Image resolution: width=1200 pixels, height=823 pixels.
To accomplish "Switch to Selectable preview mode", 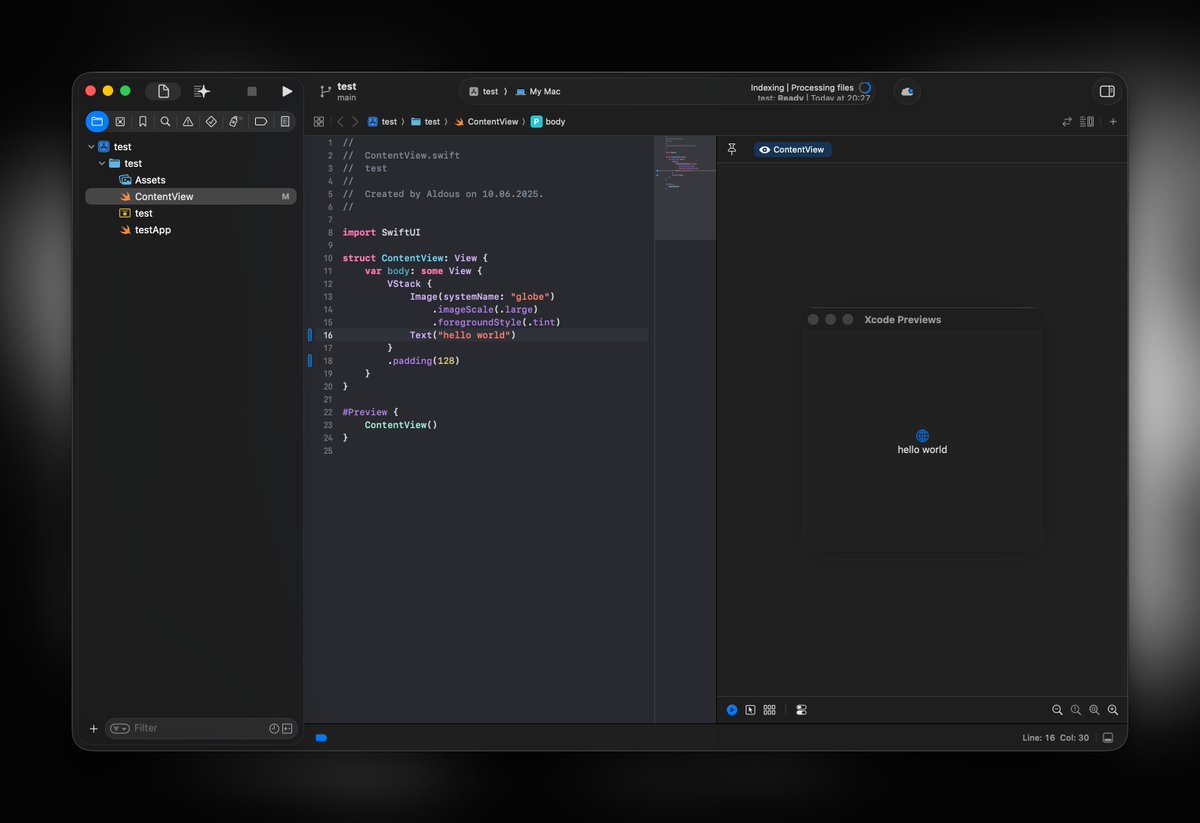I will tap(750, 710).
